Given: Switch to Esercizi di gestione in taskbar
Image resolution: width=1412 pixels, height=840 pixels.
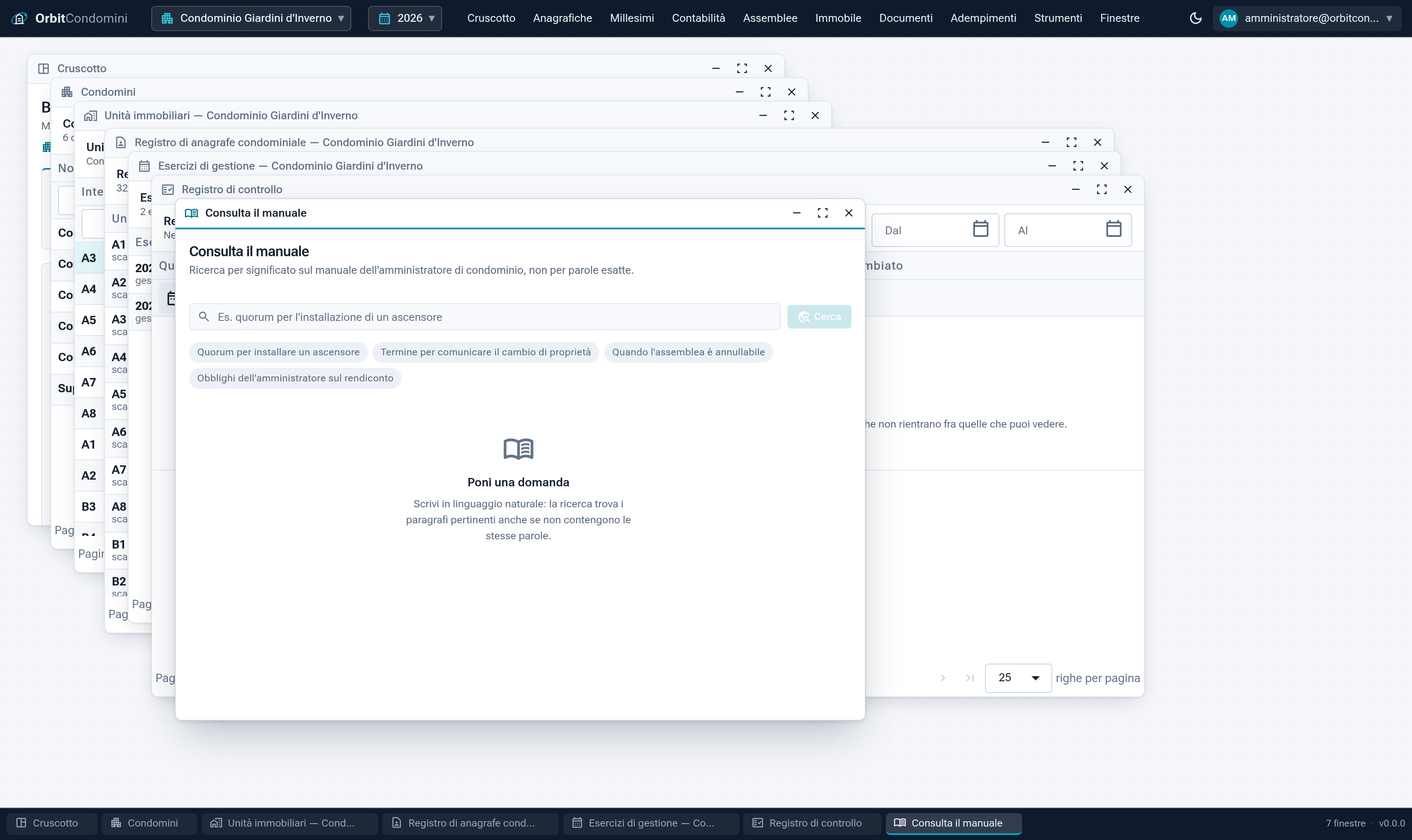Looking at the screenshot, I should (x=651, y=823).
